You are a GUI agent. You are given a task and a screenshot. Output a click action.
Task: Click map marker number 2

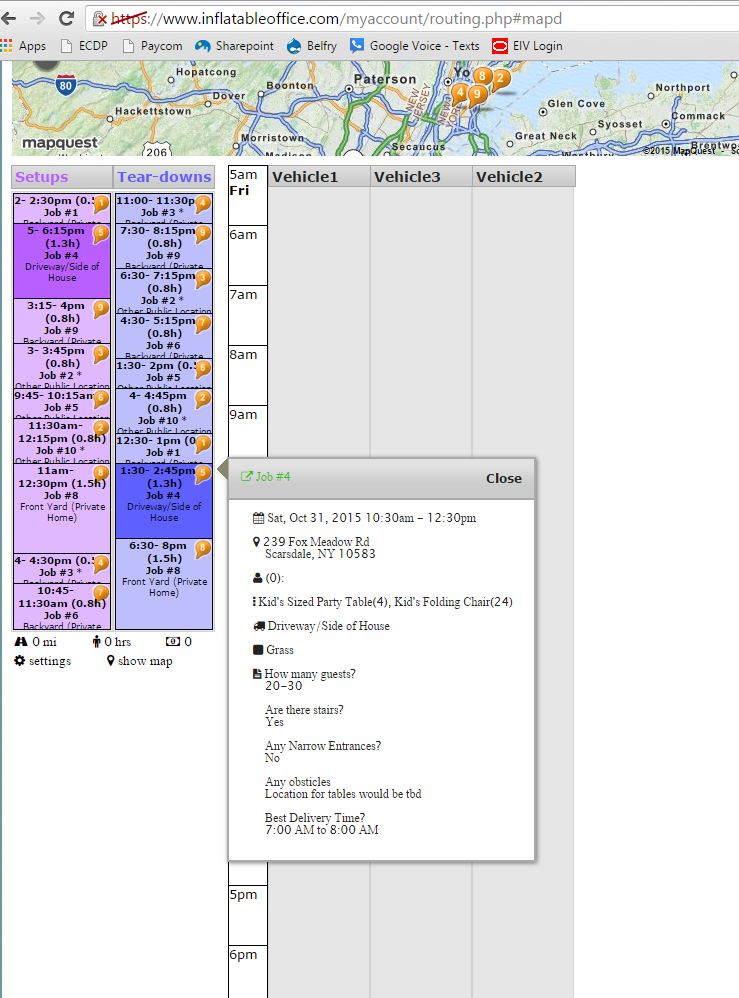[x=500, y=78]
